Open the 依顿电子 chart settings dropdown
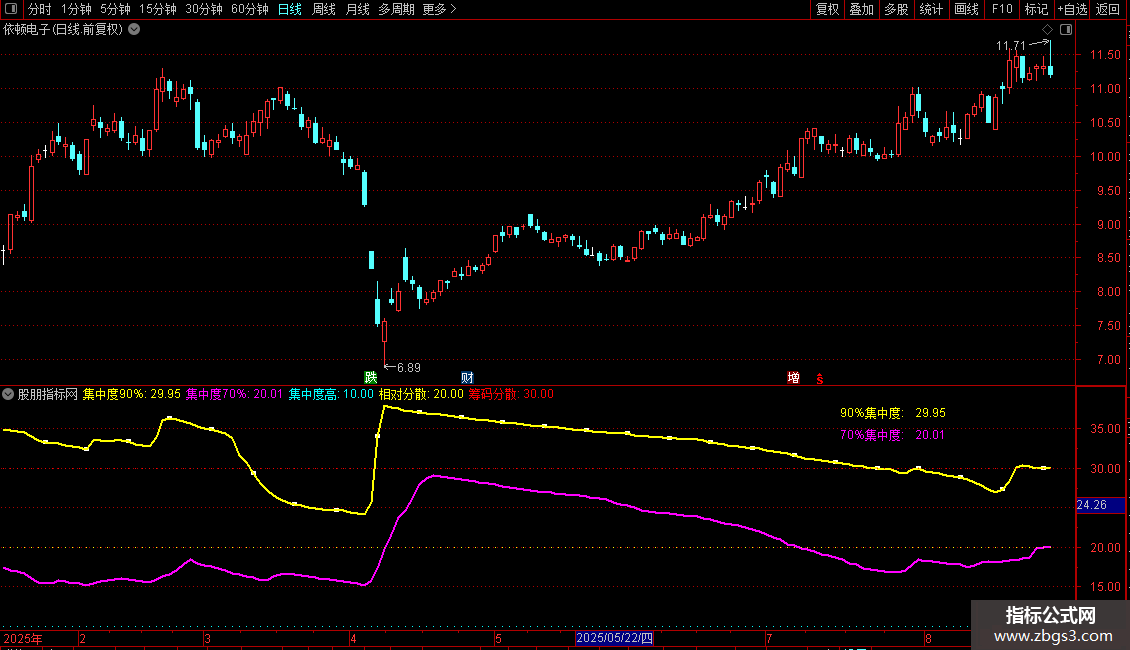The image size is (1130, 650). [134, 30]
